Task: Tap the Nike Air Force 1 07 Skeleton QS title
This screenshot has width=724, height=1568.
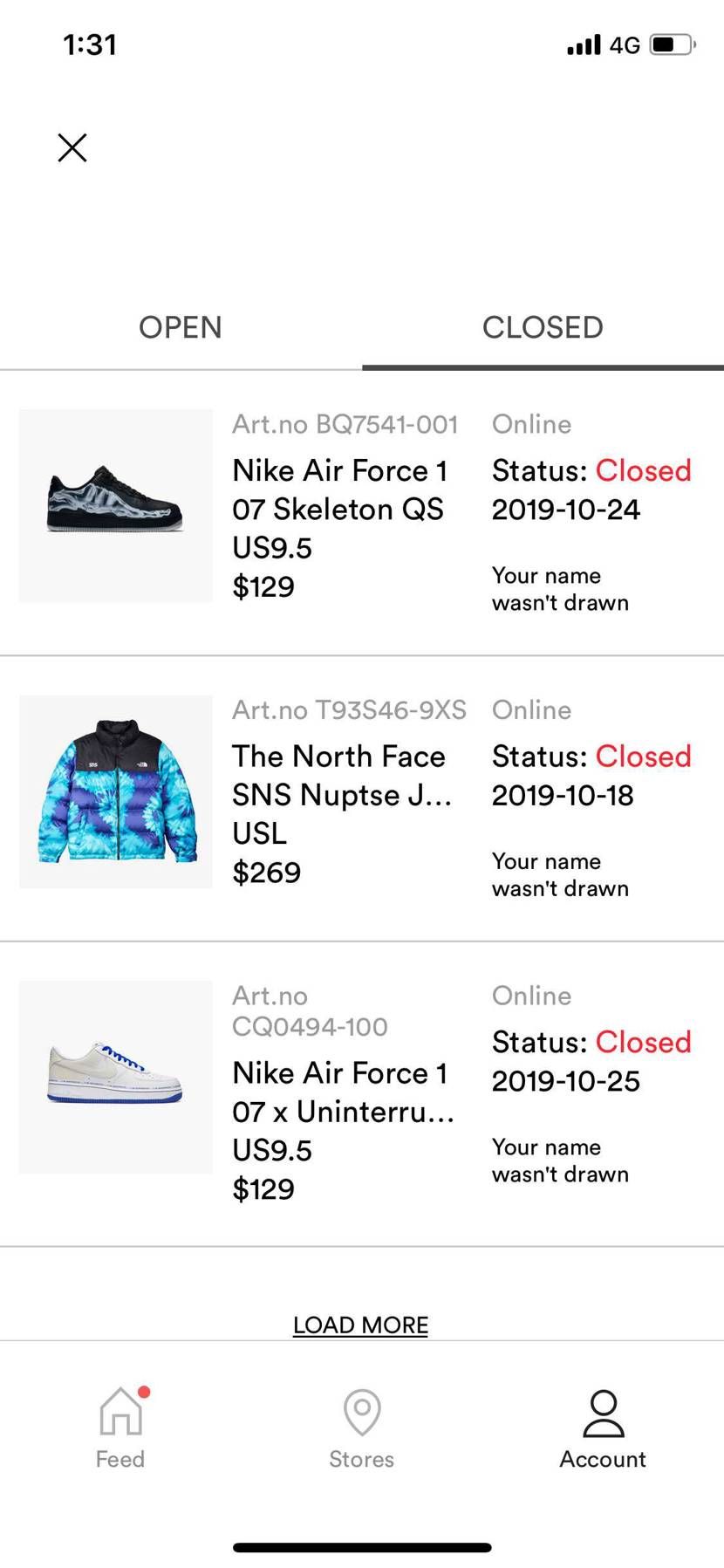Action: 339,490
